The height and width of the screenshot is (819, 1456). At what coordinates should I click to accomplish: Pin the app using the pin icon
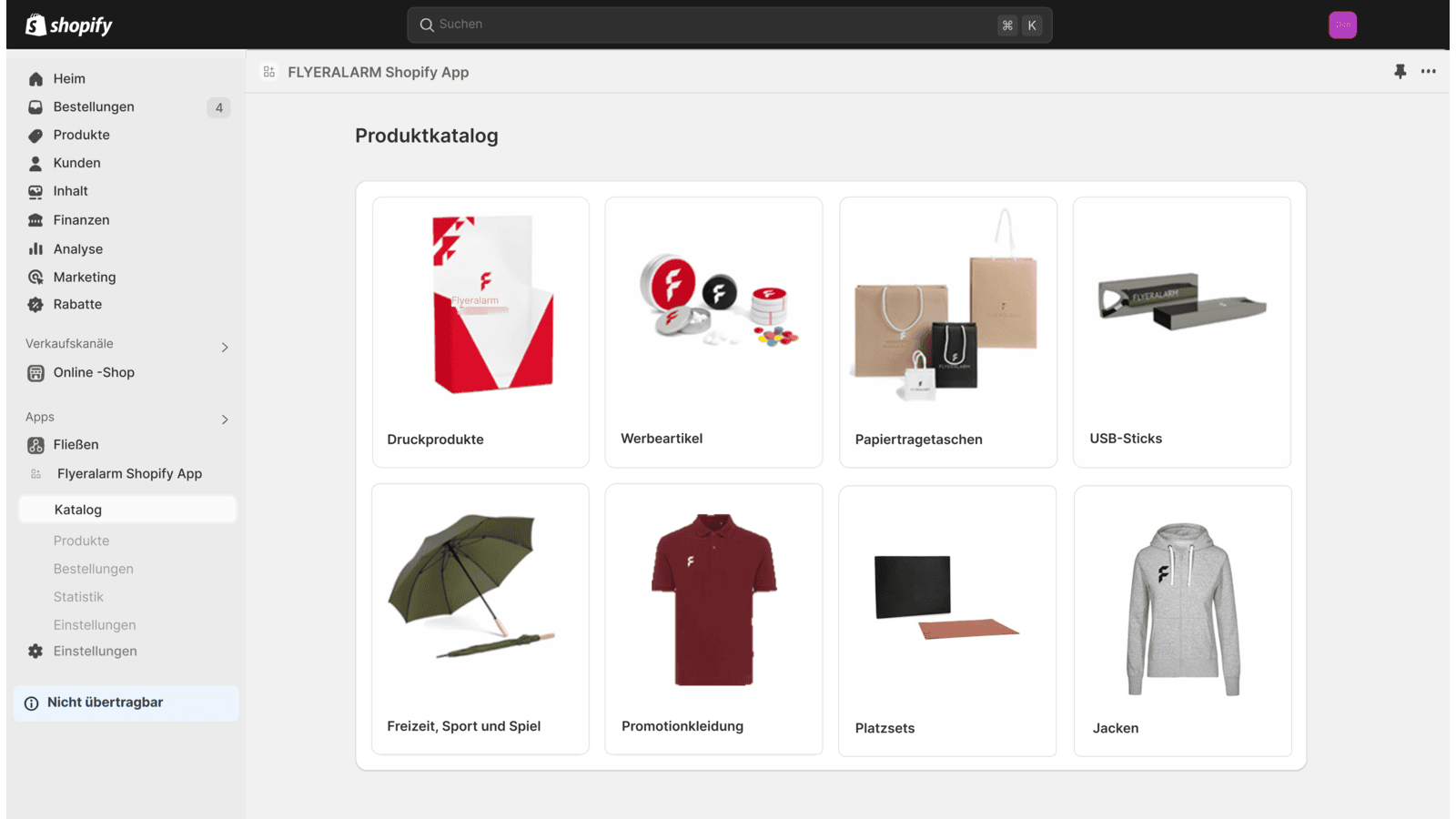point(1400,71)
